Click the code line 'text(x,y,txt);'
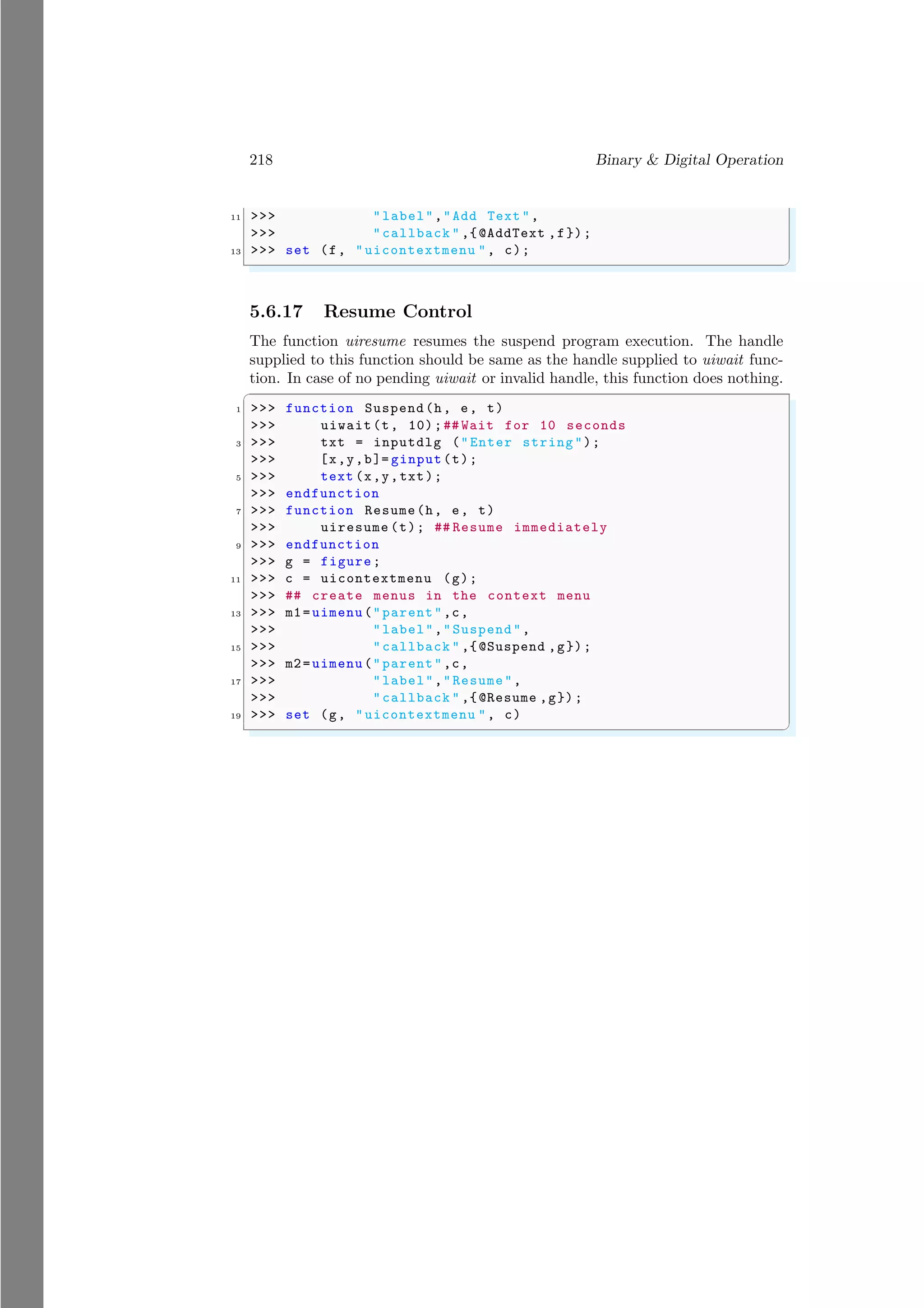The height and width of the screenshot is (1308, 924). coord(380,477)
